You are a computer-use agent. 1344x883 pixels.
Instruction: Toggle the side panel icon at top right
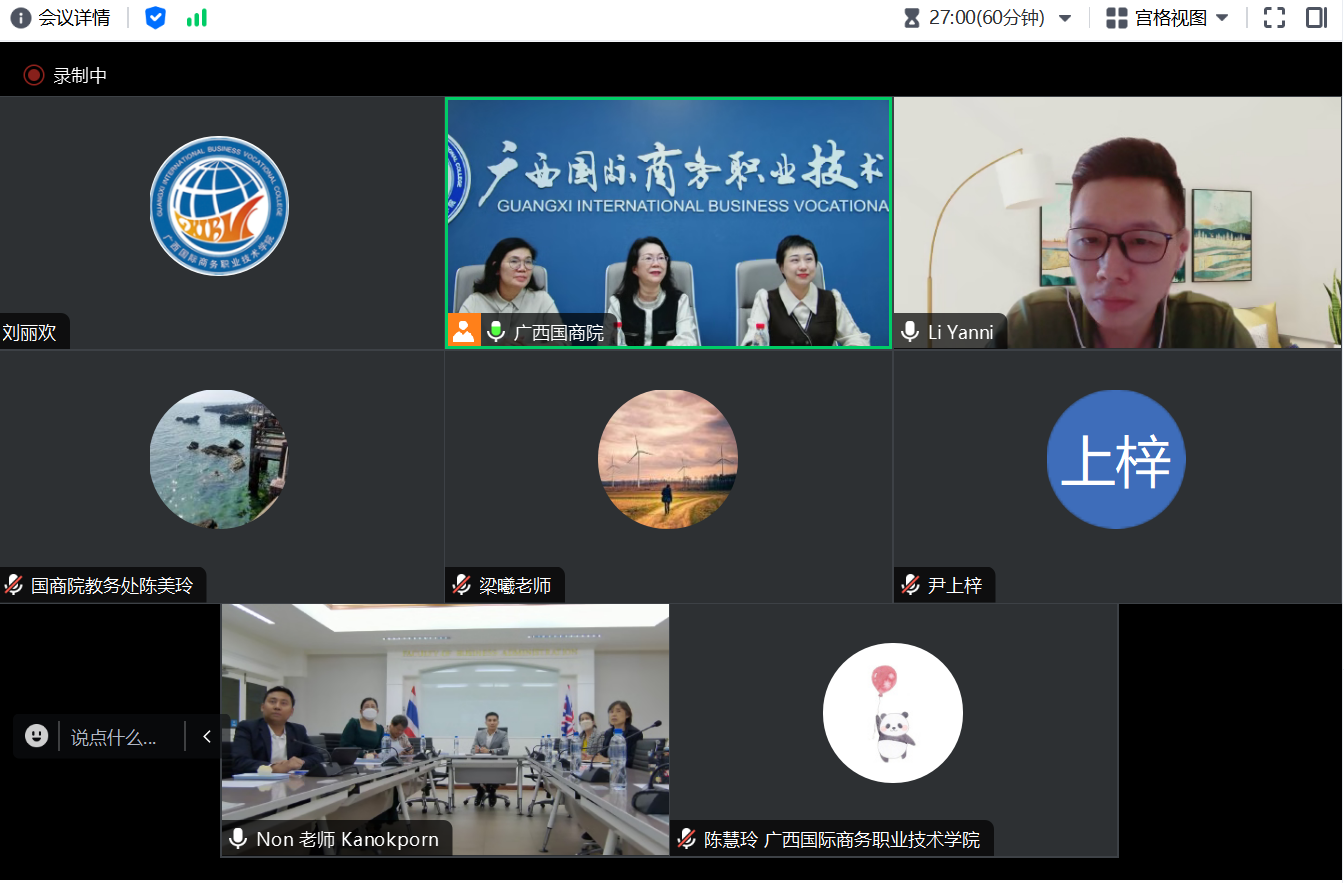[1316, 18]
